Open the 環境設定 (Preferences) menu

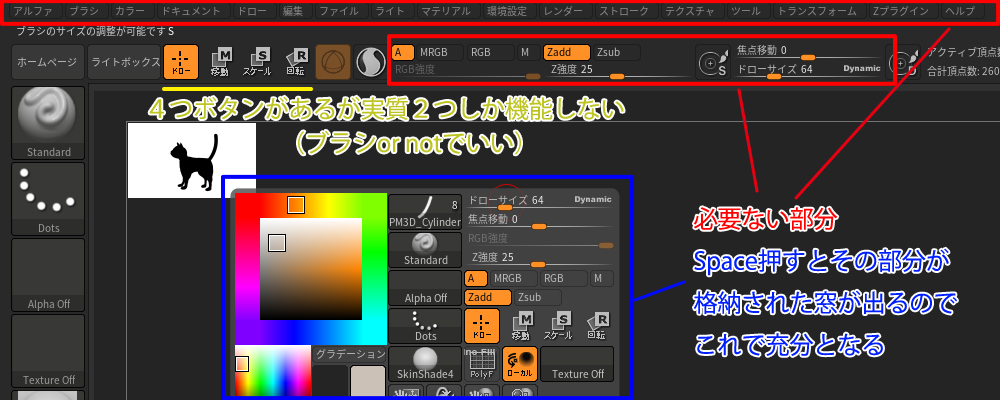coord(508,11)
